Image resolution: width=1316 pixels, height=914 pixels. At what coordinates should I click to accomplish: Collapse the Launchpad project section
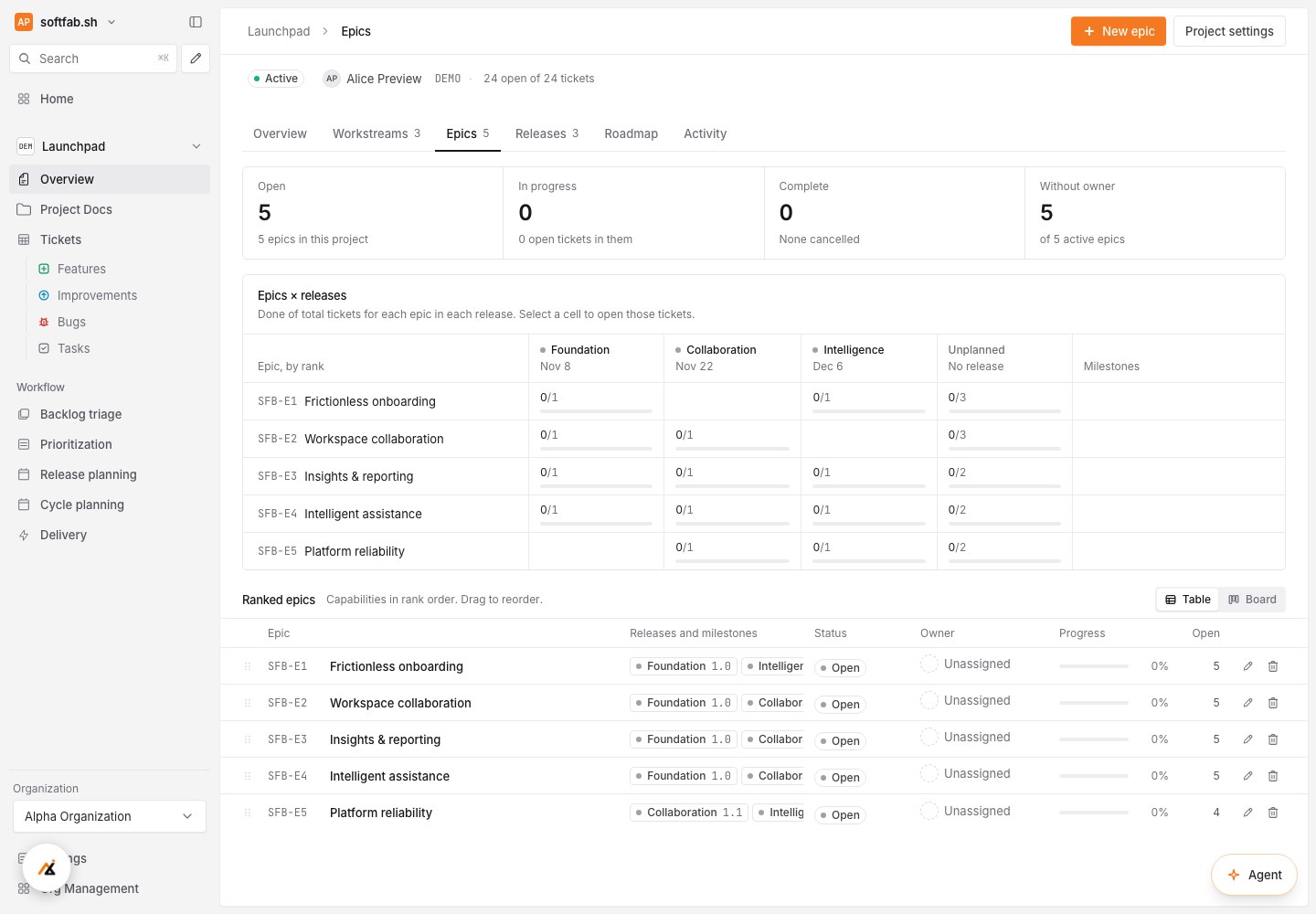196,146
